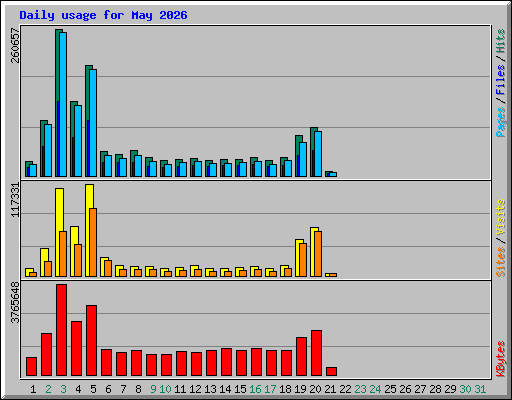Click the 'Daily usage for May 2026' title
The width and height of the screenshot is (512, 400).
[x=103, y=15]
